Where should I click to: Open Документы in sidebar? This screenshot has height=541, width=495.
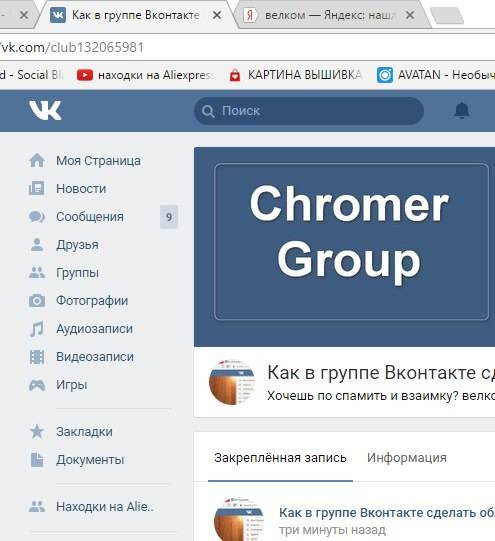click(x=90, y=460)
